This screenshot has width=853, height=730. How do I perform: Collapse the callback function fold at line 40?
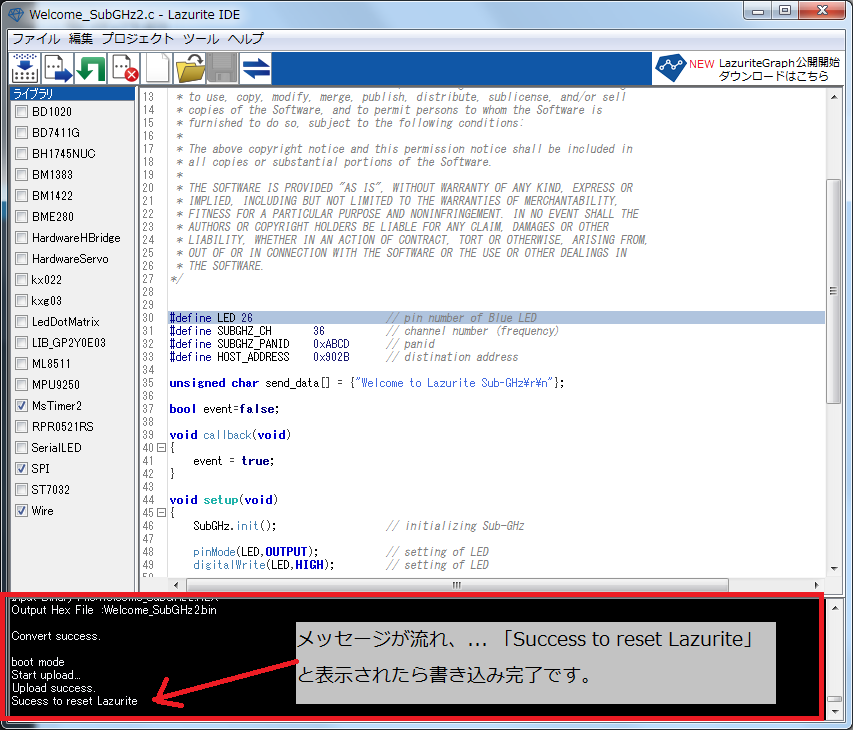click(x=161, y=448)
